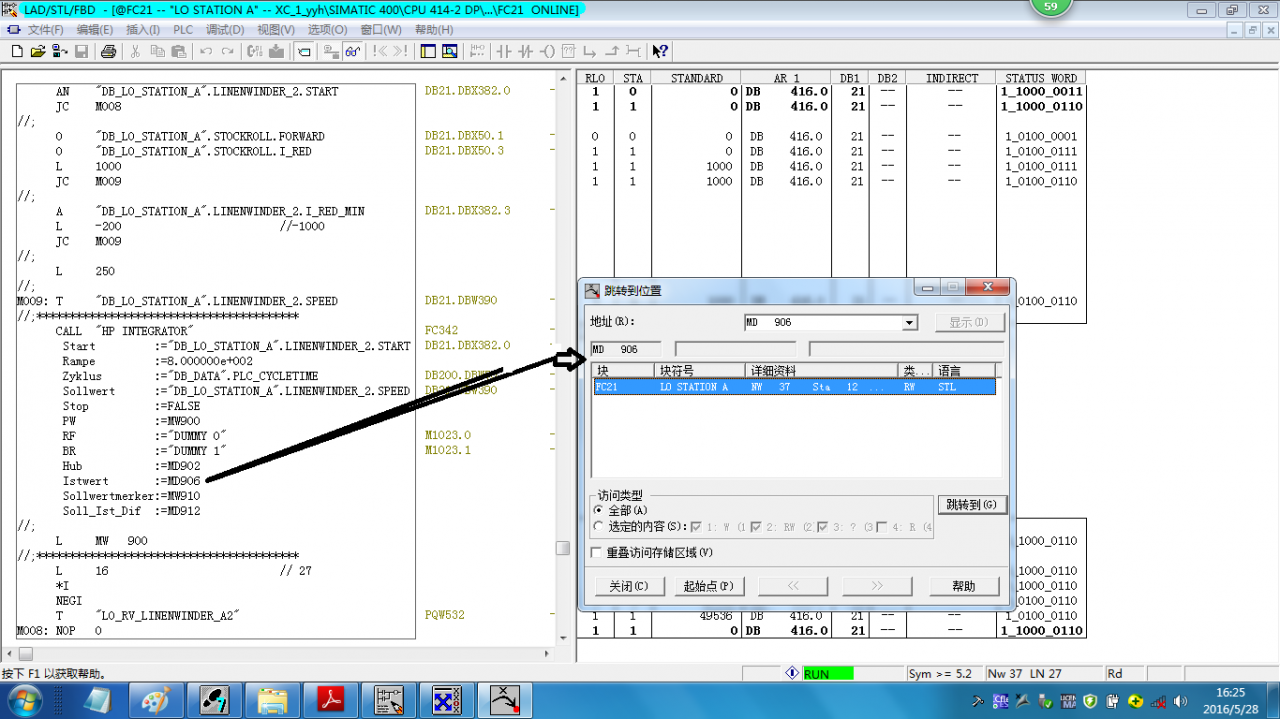Click the 语言 column header
1280x719 pixels.
pyautogui.click(x=965, y=371)
